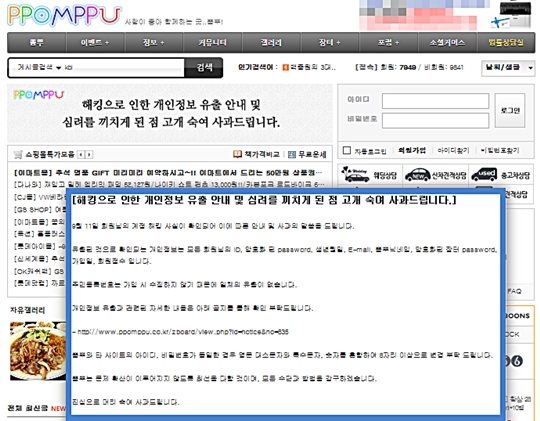The image size is (540, 421).
Task: Open the used car consultation icon
Action: pyautogui.click(x=484, y=174)
